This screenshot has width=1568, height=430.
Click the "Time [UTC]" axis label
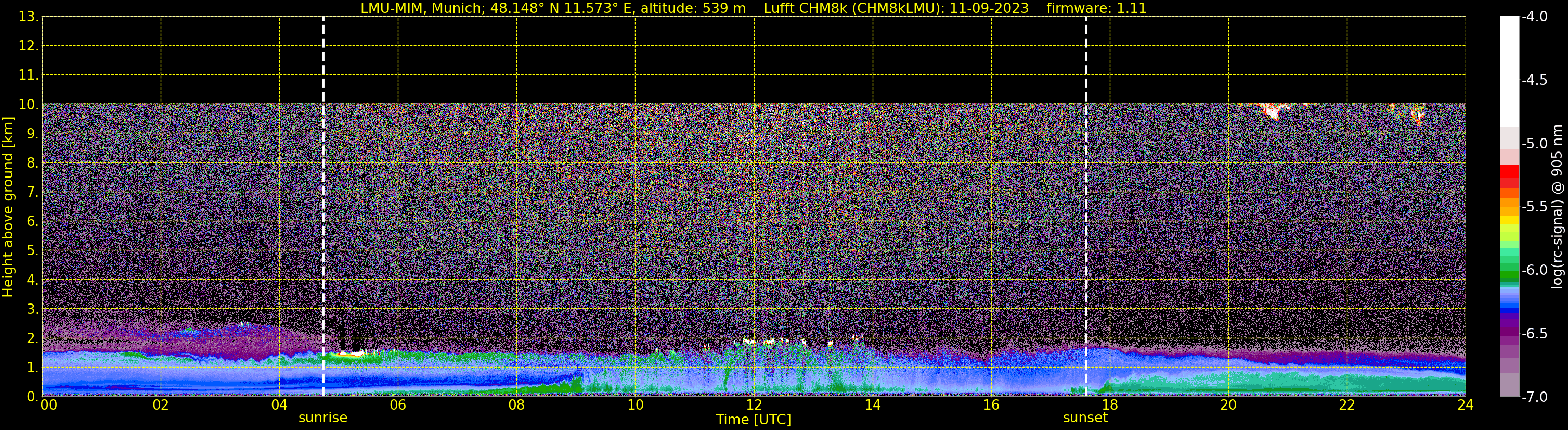(754, 420)
